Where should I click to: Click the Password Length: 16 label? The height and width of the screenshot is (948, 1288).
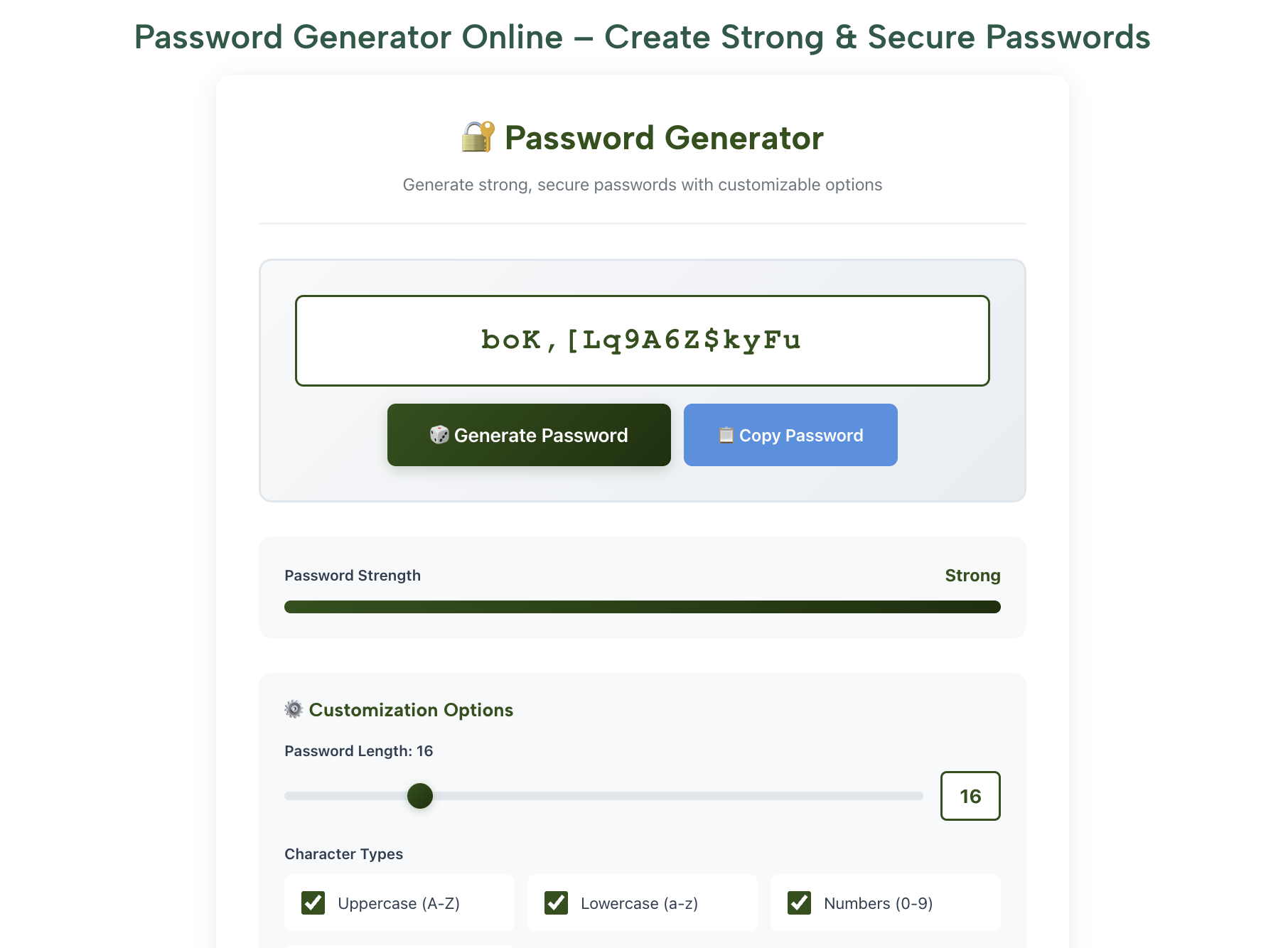click(358, 750)
